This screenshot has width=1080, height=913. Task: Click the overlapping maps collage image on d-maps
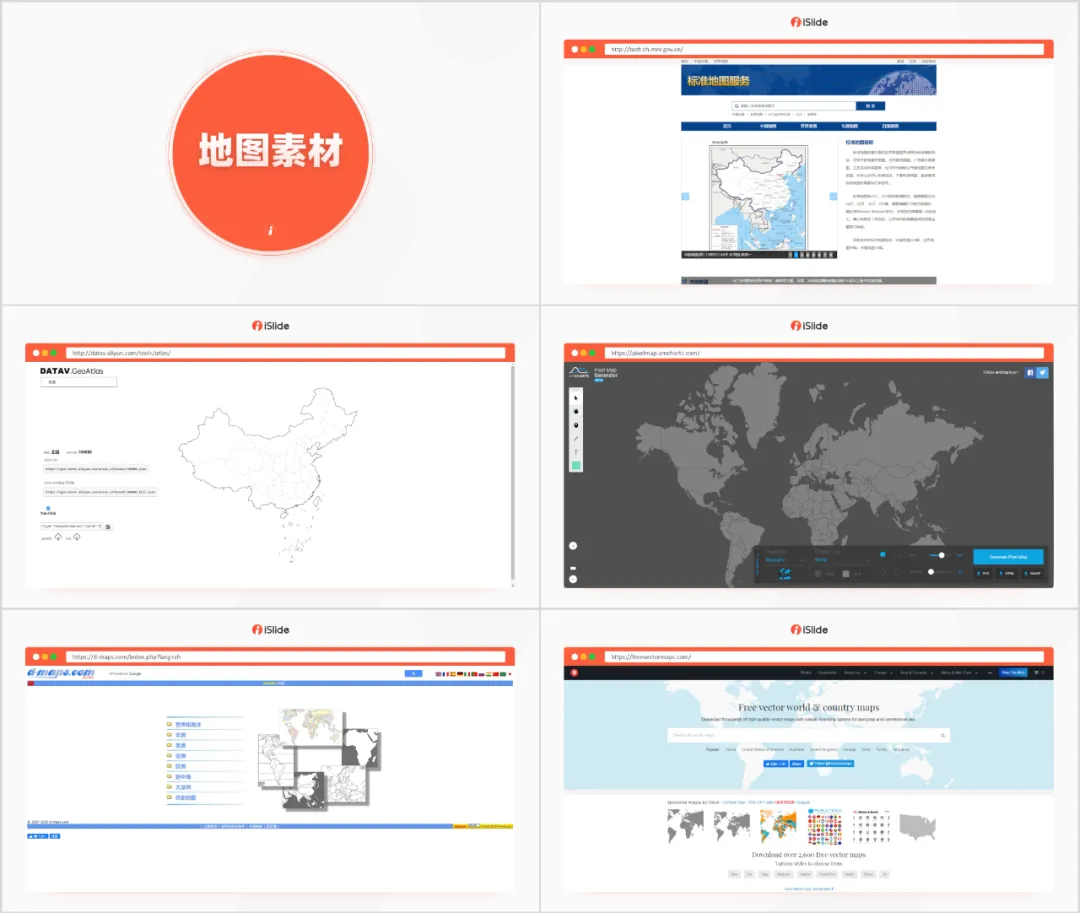(x=319, y=759)
